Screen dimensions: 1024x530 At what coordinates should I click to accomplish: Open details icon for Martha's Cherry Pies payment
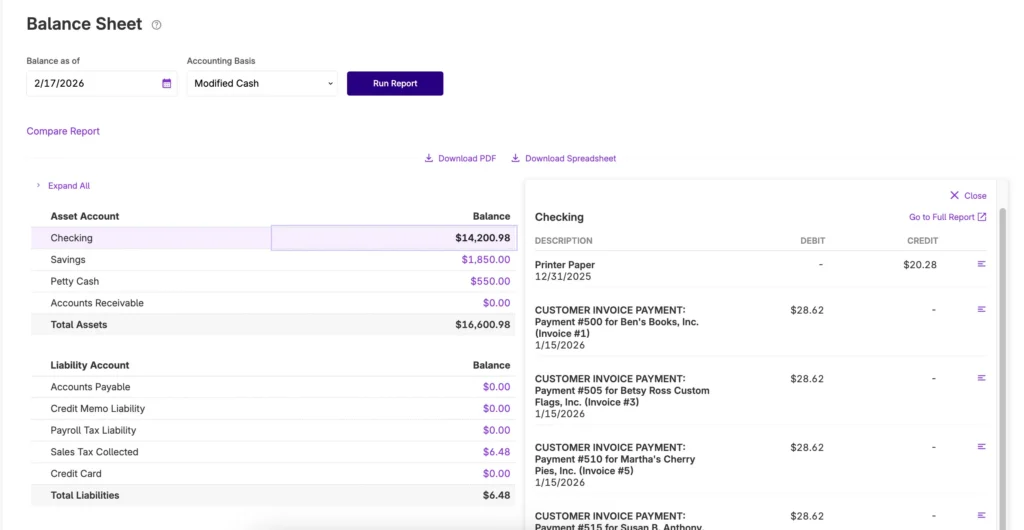981,447
